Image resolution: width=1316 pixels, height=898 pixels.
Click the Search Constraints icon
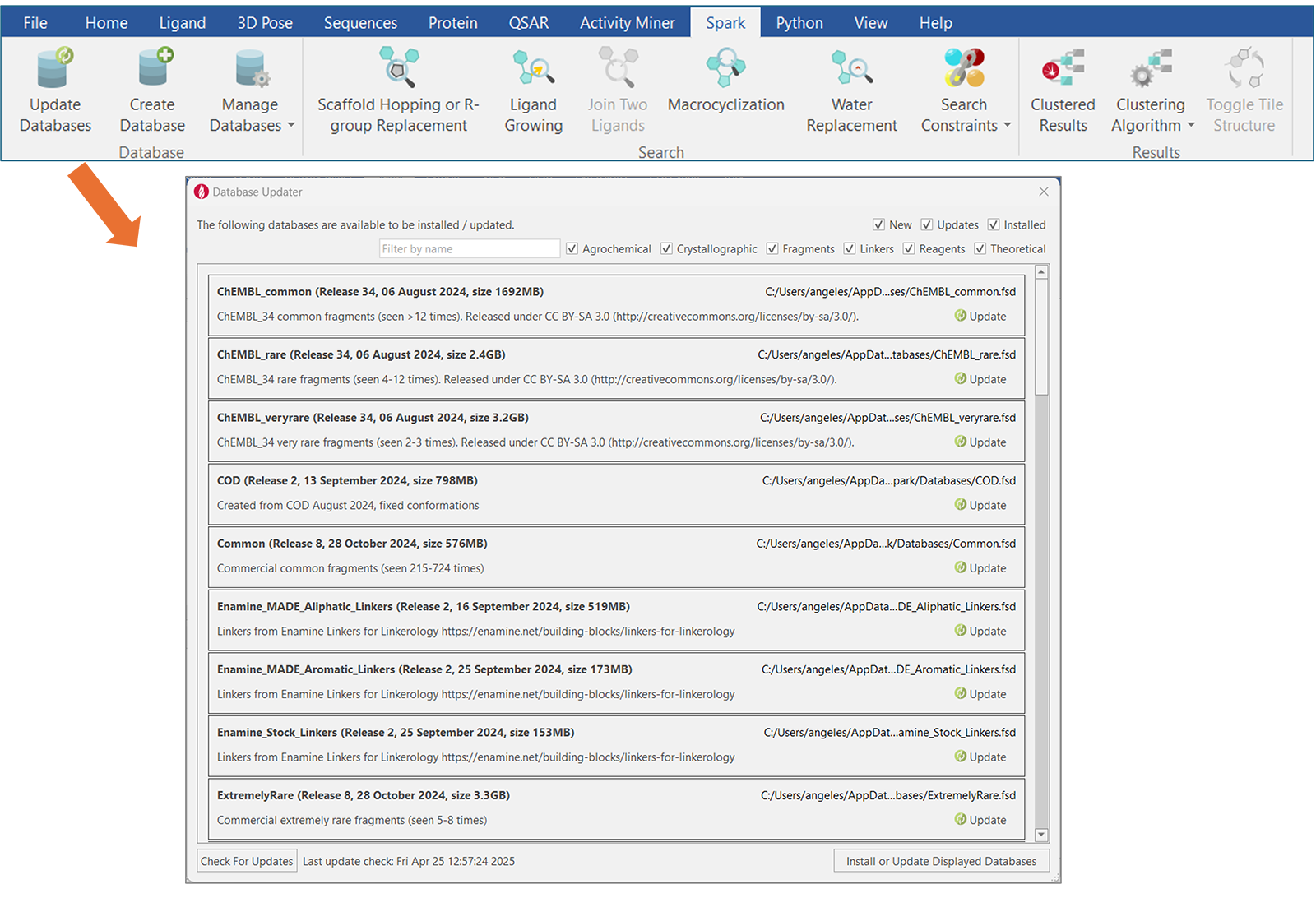coord(964,68)
